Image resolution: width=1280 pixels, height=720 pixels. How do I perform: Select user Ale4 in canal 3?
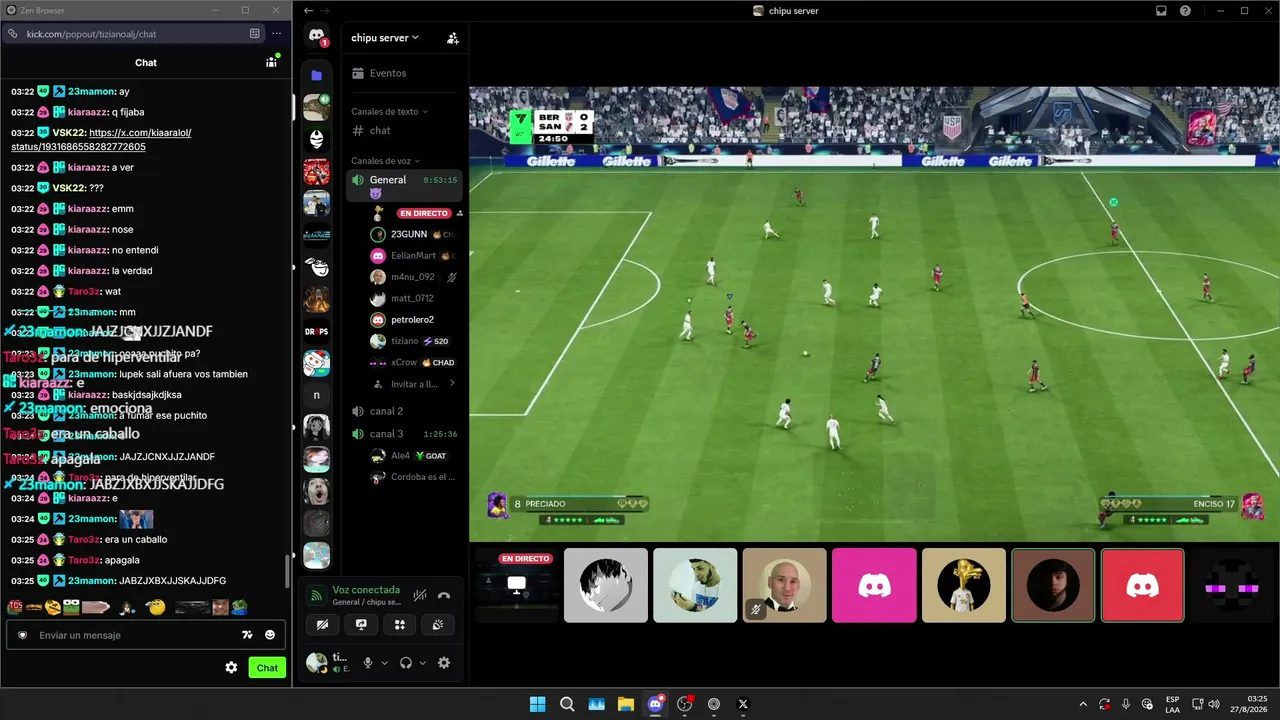click(x=413, y=456)
